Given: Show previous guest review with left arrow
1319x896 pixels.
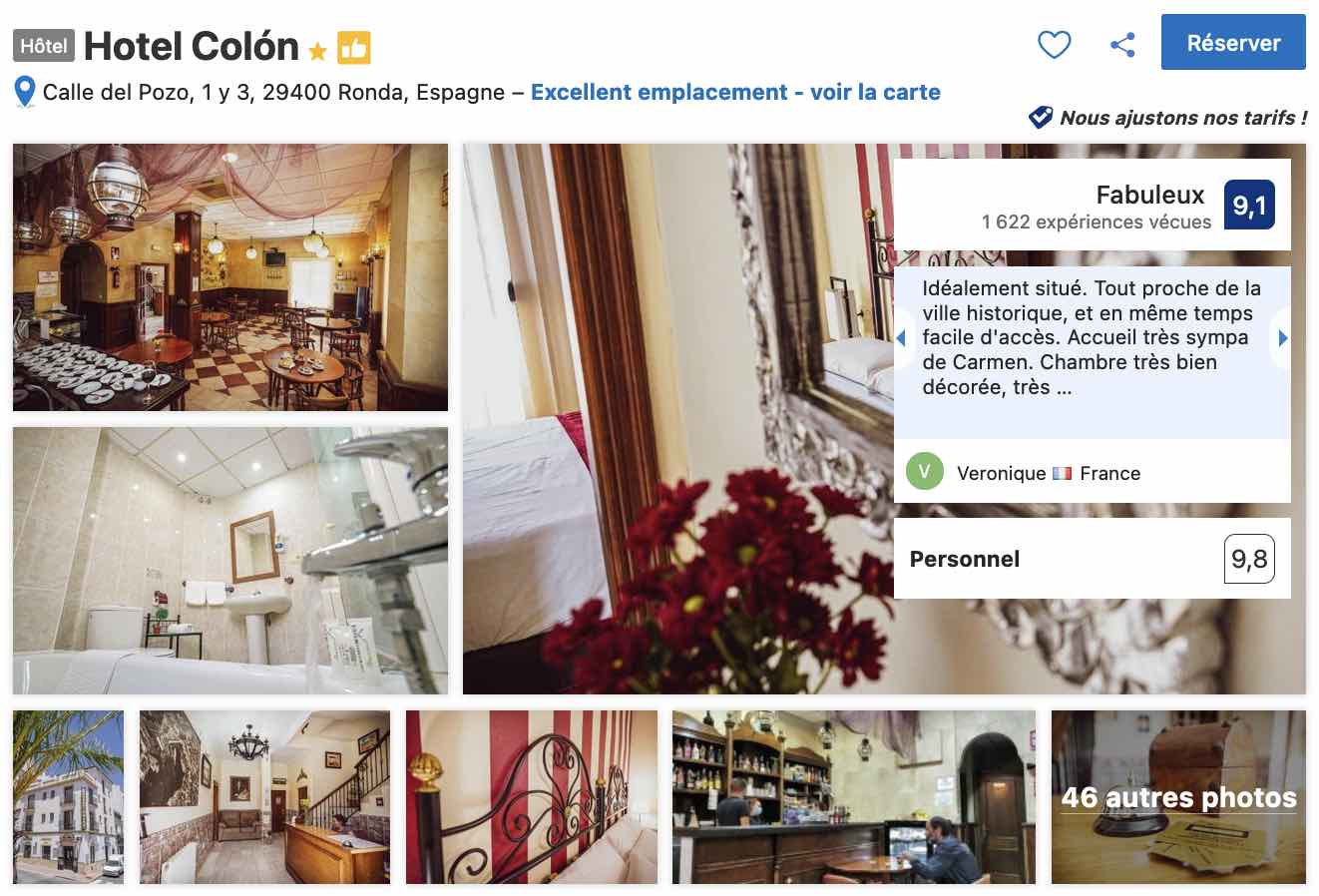Looking at the screenshot, I should (x=901, y=338).
